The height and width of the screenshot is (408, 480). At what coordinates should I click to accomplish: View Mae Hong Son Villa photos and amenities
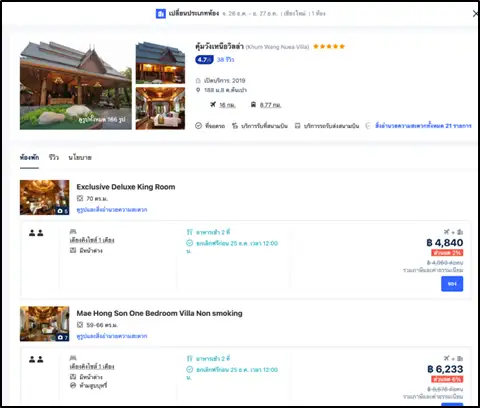pos(112,336)
